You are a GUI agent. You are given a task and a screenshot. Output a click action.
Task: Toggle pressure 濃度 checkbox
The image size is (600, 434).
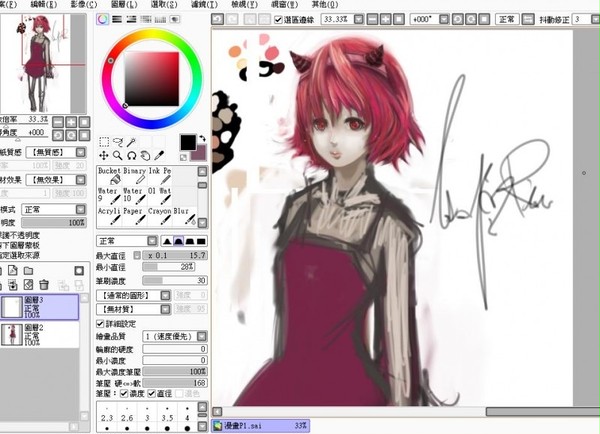(124, 393)
